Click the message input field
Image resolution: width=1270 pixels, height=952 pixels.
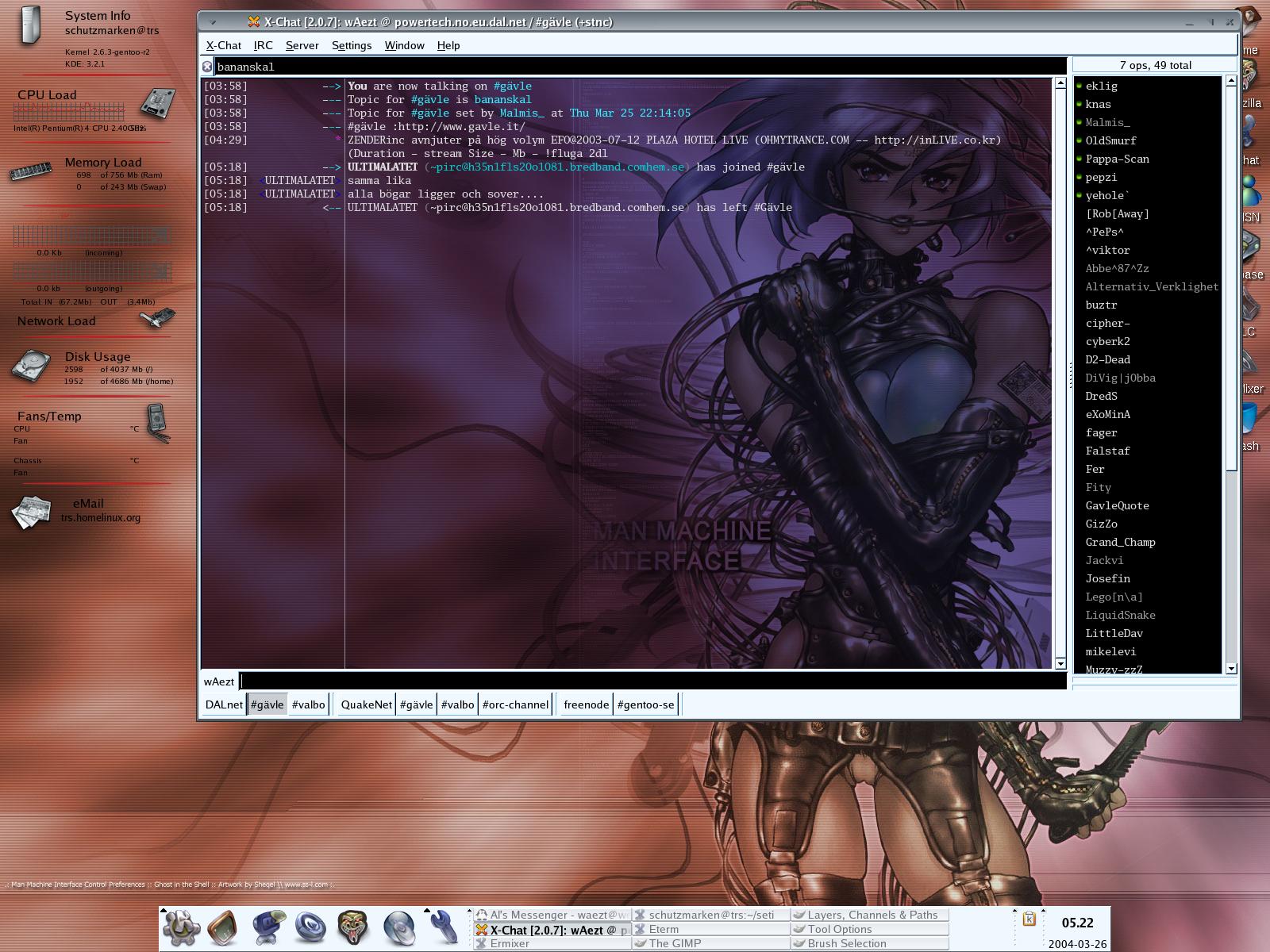coord(652,681)
